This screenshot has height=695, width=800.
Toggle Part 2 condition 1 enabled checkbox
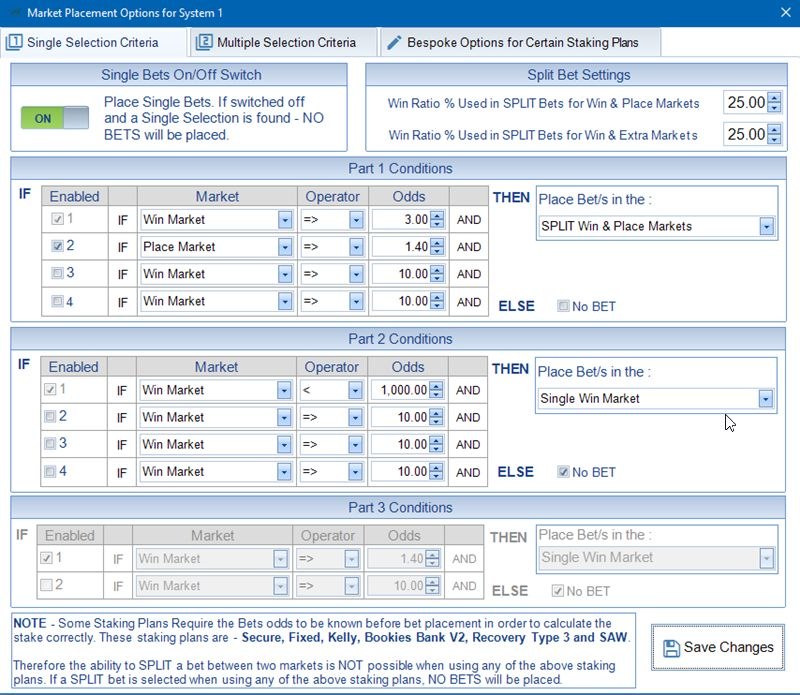click(x=49, y=389)
